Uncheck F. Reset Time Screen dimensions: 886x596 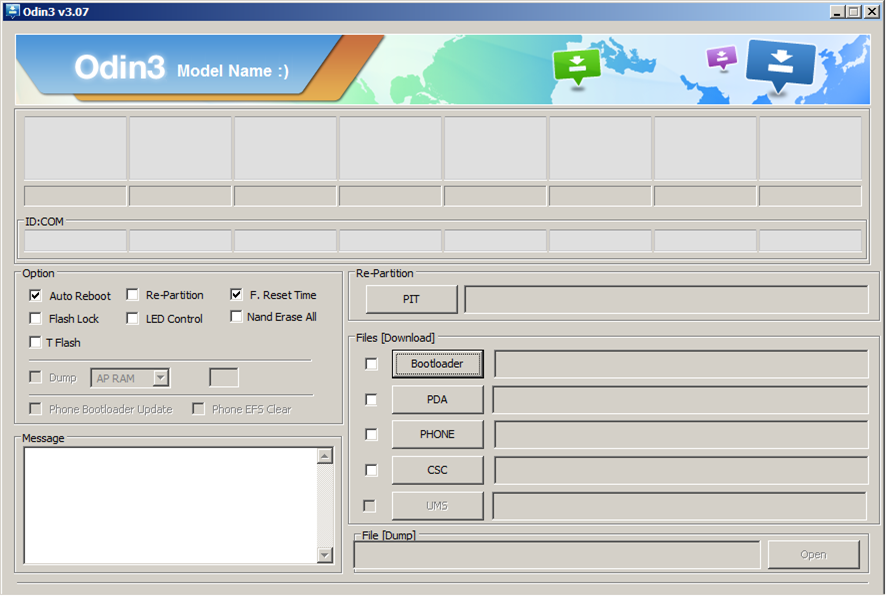click(x=236, y=295)
